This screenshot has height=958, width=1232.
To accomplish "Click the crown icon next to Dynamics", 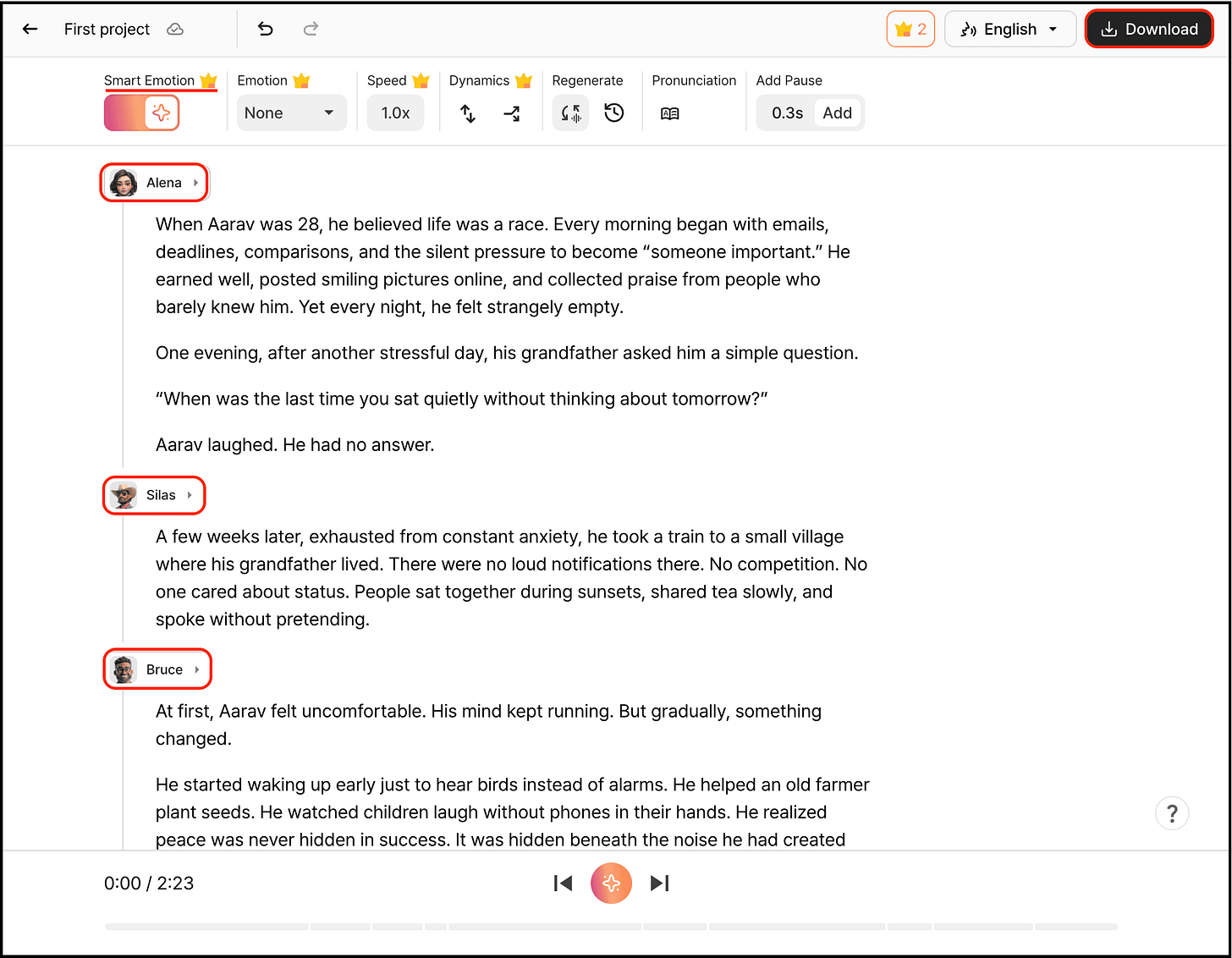I will (x=523, y=80).
